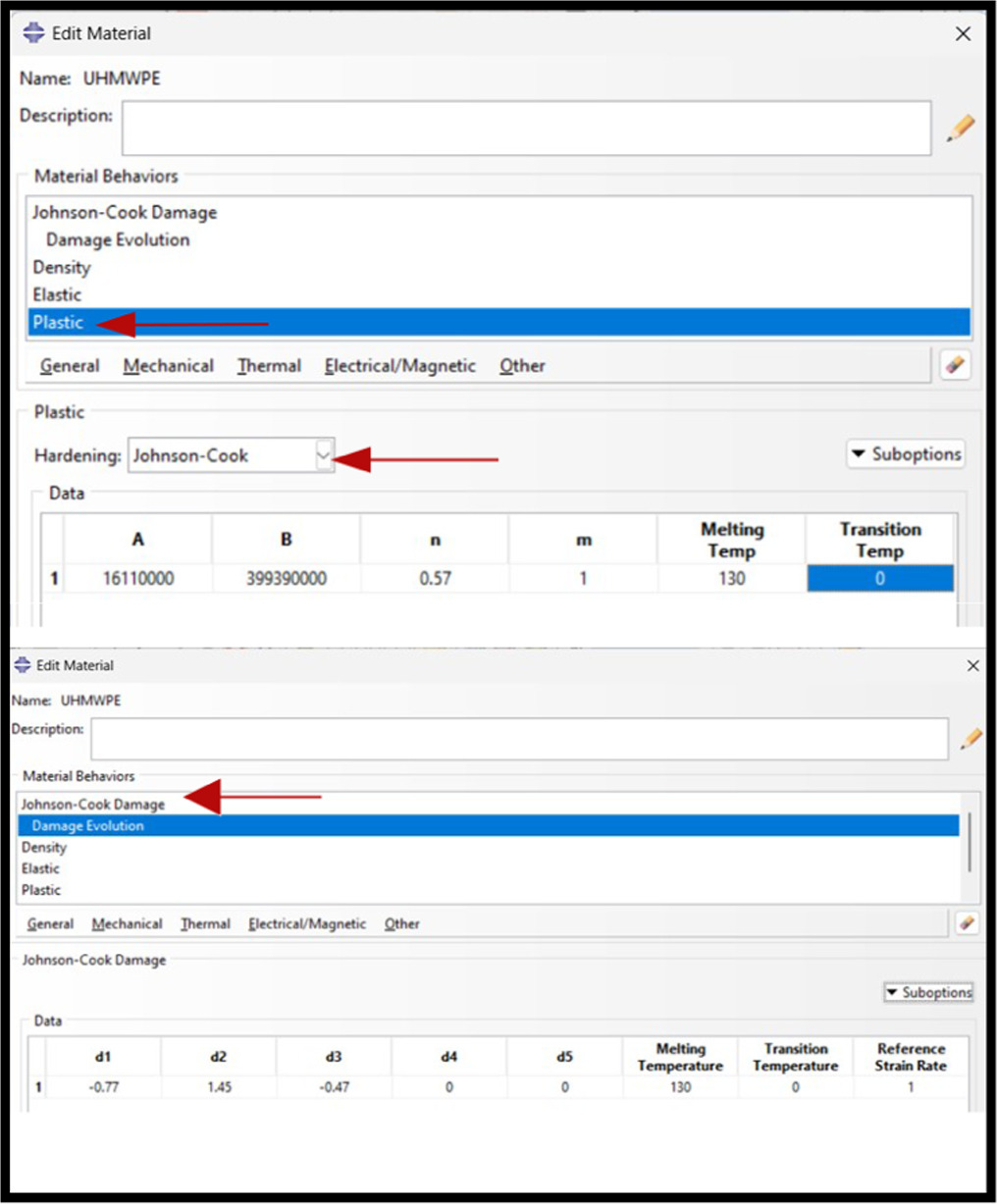This screenshot has height=1204, width=997.
Task: Select Density in the top behaviors list
Action: click(61, 268)
